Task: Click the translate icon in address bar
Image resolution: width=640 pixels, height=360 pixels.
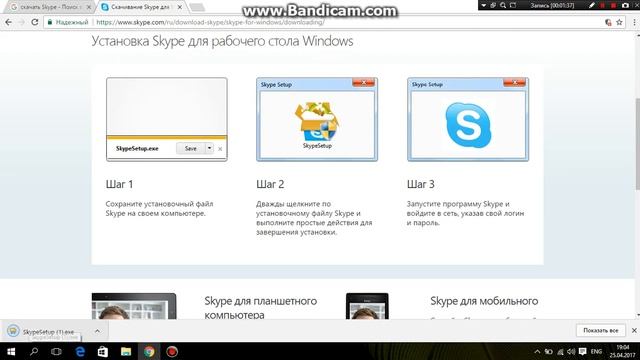Action: [x=608, y=22]
